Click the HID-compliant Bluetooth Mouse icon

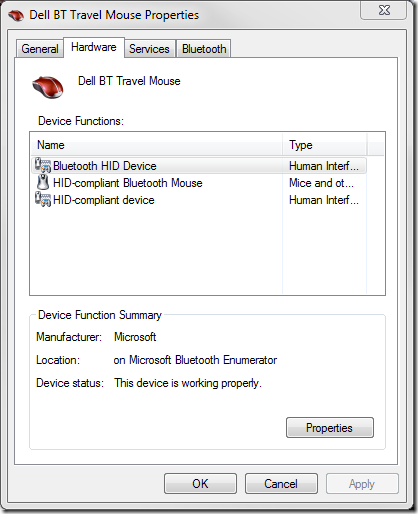point(43,182)
